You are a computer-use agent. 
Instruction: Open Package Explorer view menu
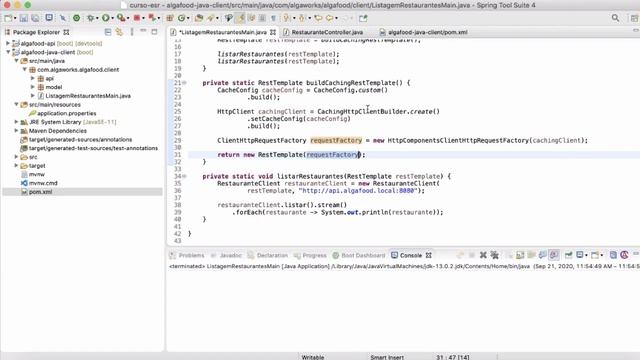[x=132, y=32]
